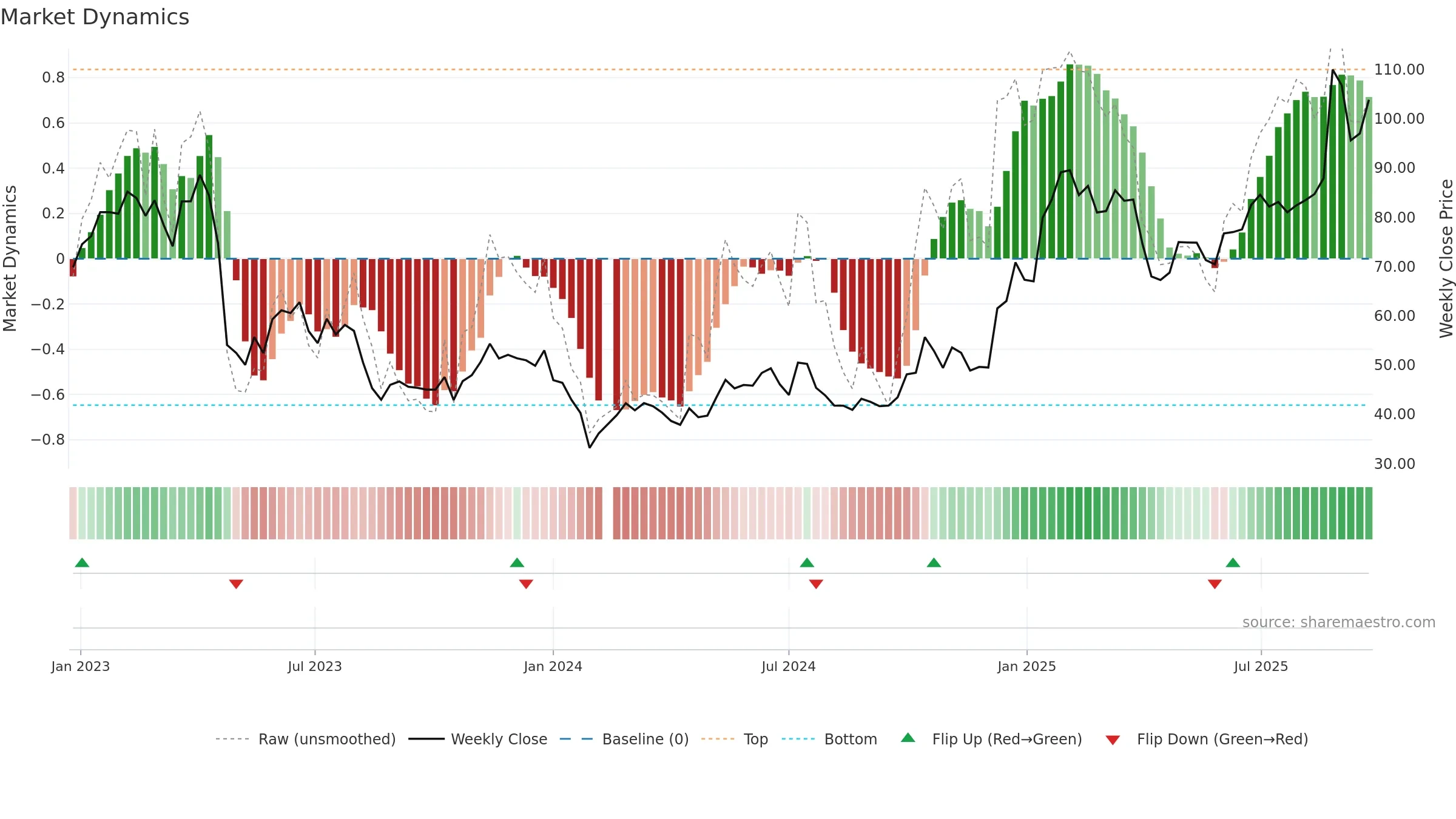The image size is (1456, 819).
Task: Toggle Flip Up (Red→Green) legend entry
Action: pos(991,739)
